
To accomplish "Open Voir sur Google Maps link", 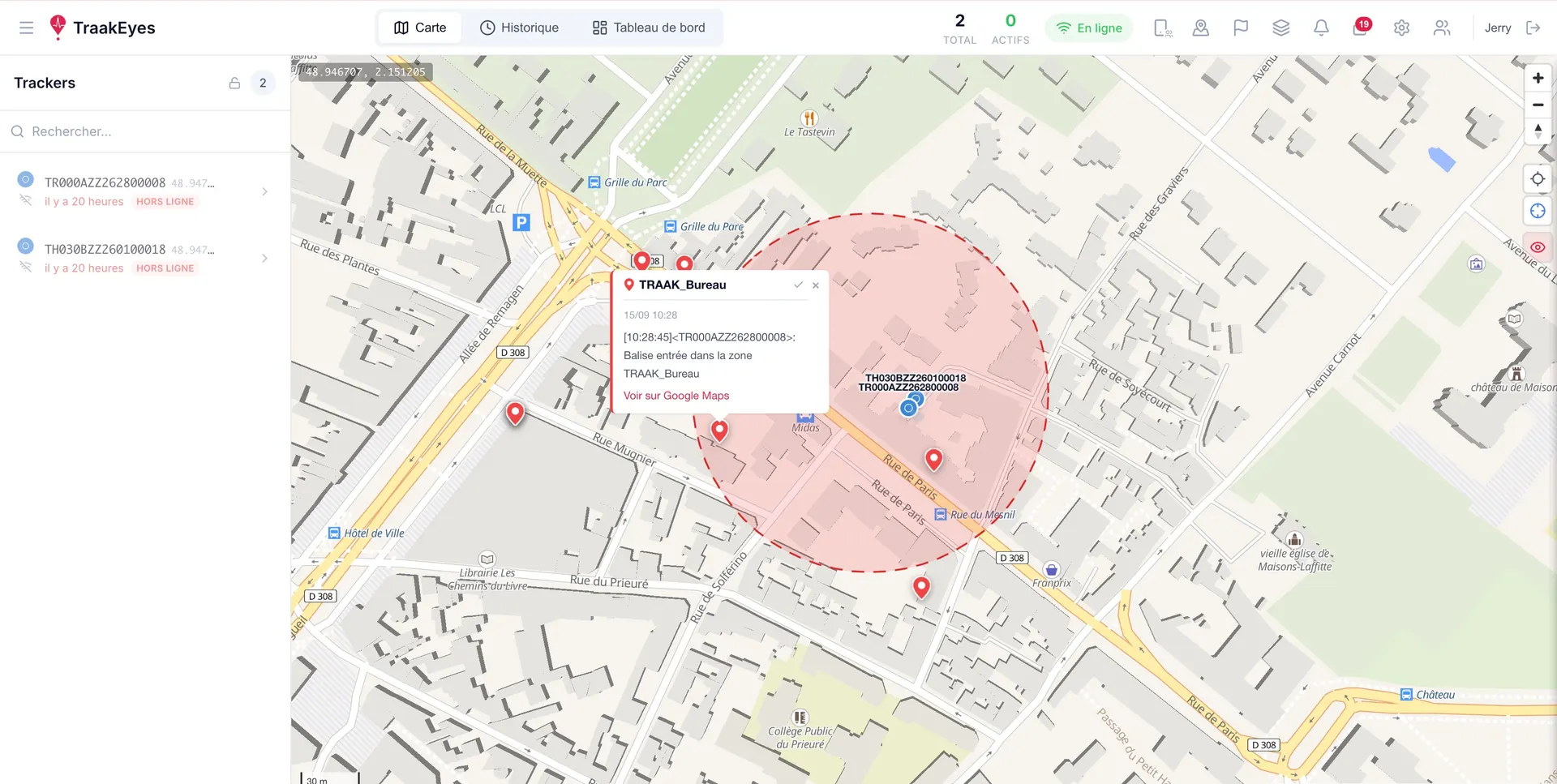I will (x=676, y=396).
